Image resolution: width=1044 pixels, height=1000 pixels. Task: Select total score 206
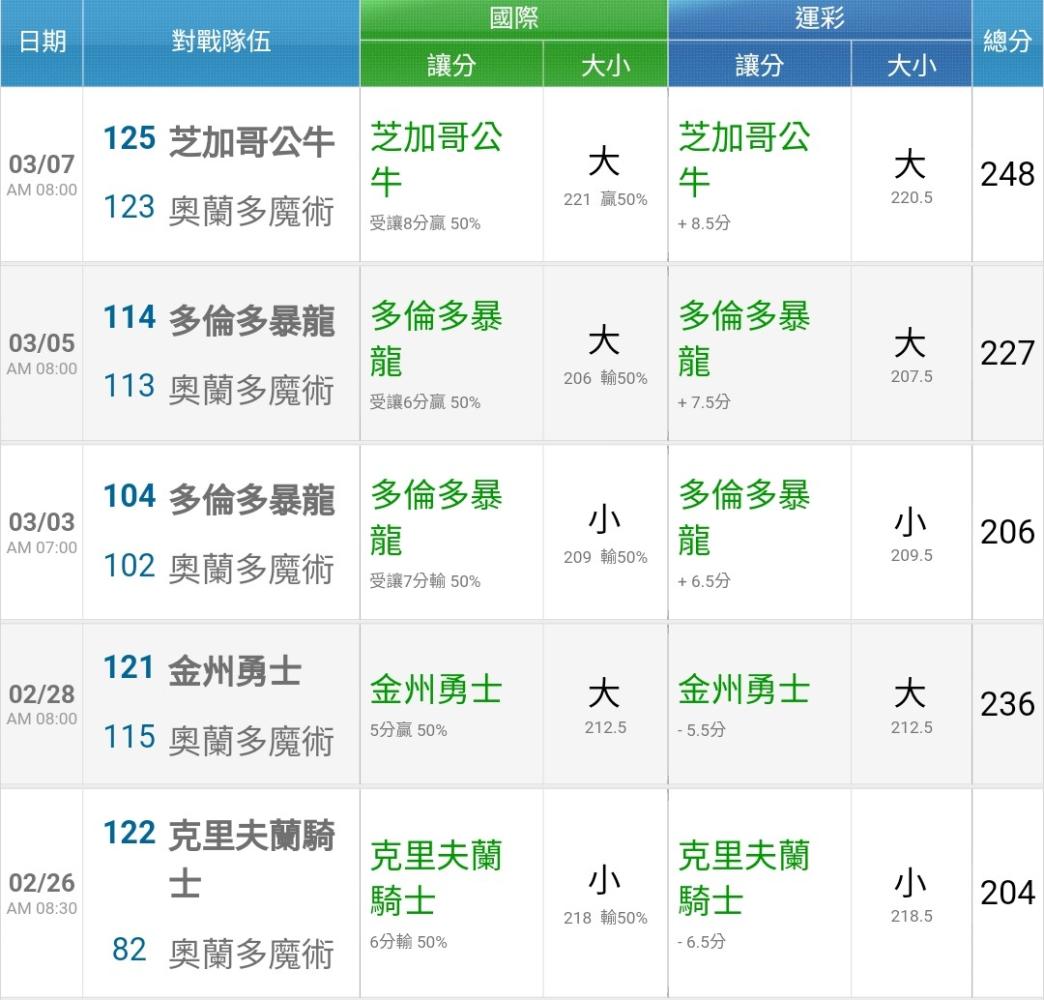[x=1007, y=532]
